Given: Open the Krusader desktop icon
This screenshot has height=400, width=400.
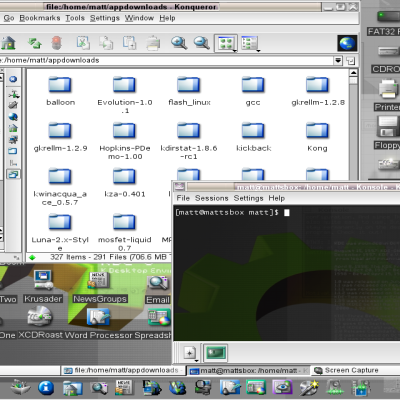Looking at the screenshot, I should (x=43, y=287).
